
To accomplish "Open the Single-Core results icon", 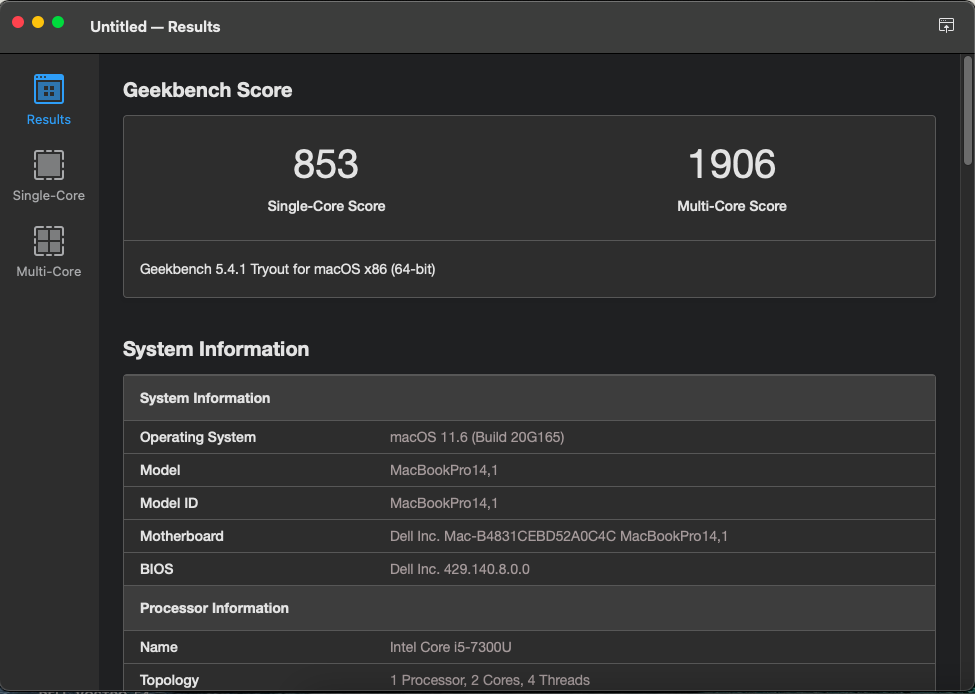I will 49,165.
